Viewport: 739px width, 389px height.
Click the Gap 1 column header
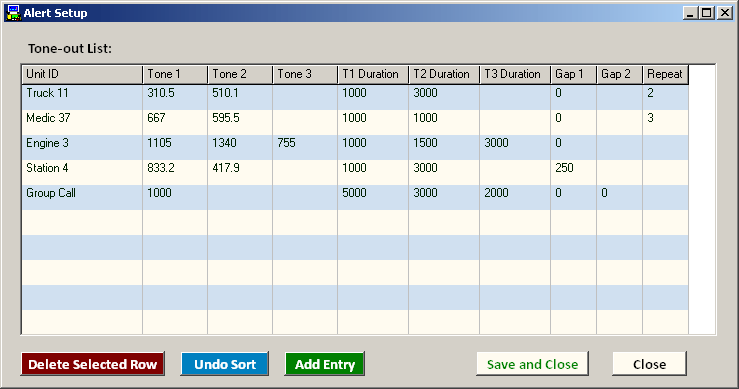click(574, 74)
